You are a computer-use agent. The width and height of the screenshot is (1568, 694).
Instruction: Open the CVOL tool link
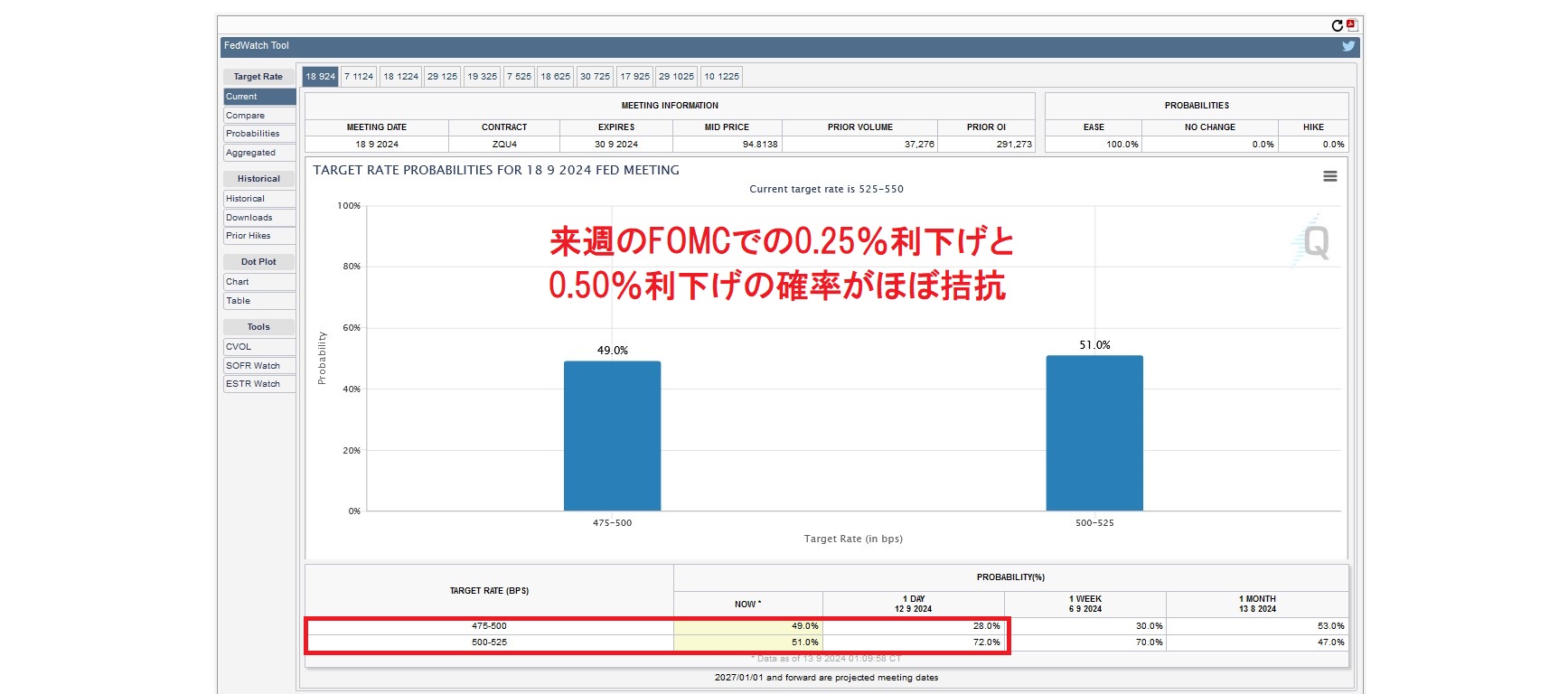[x=259, y=347]
